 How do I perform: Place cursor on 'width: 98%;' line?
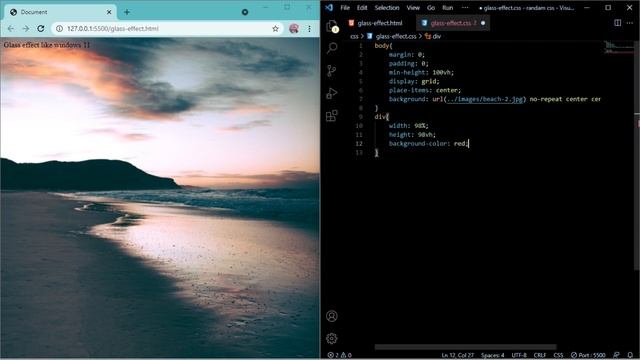point(409,126)
